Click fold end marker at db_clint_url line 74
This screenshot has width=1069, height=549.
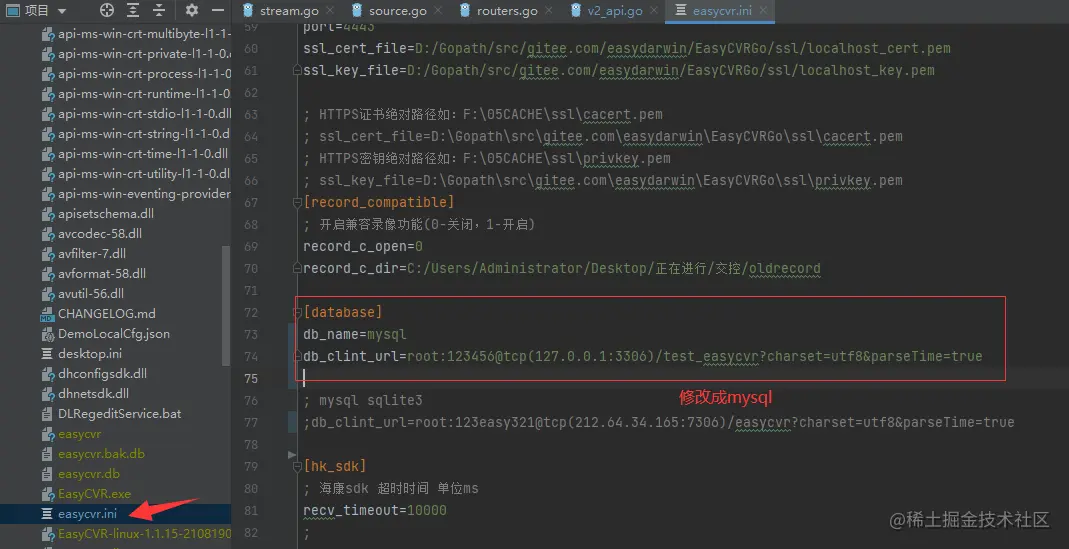(297, 356)
